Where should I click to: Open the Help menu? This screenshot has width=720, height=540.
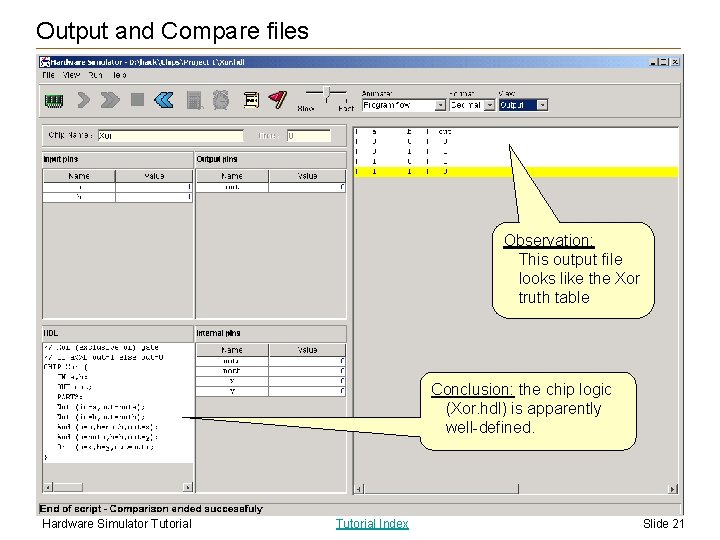click(x=119, y=75)
